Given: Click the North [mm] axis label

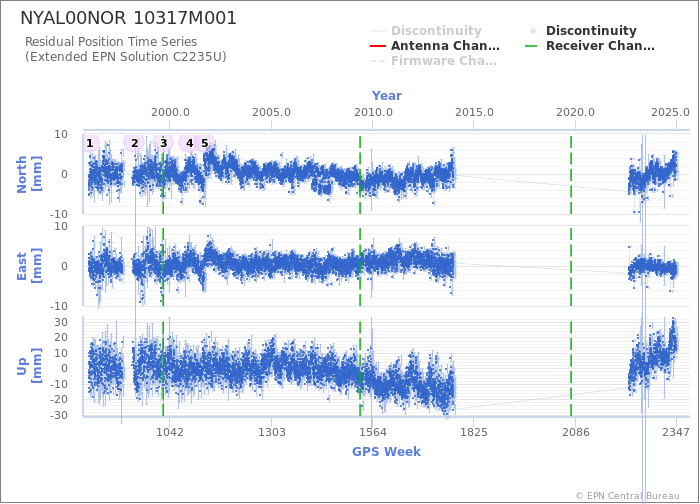Looking at the screenshot, I should pos(29,174).
